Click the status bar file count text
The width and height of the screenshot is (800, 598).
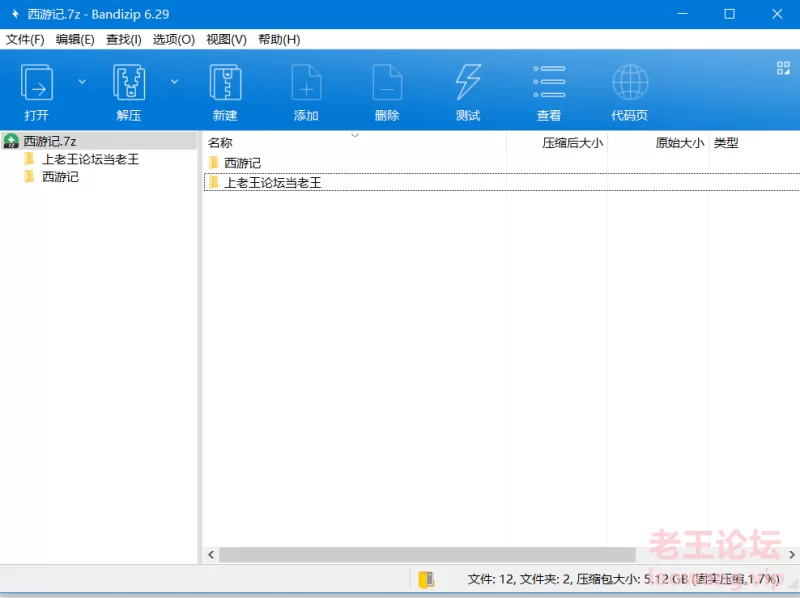623,579
